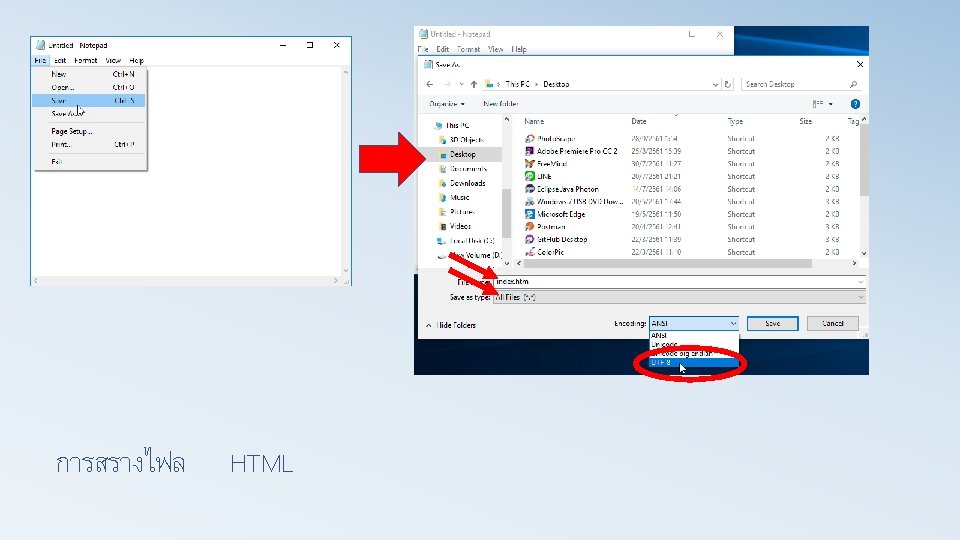The image size is (960, 540).
Task: Click the Save button in dialog
Action: 773,323
